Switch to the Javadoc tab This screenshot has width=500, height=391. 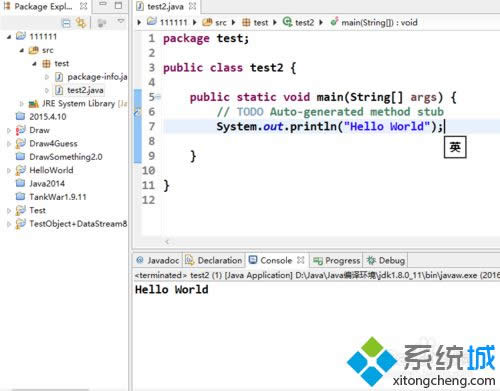[158, 260]
